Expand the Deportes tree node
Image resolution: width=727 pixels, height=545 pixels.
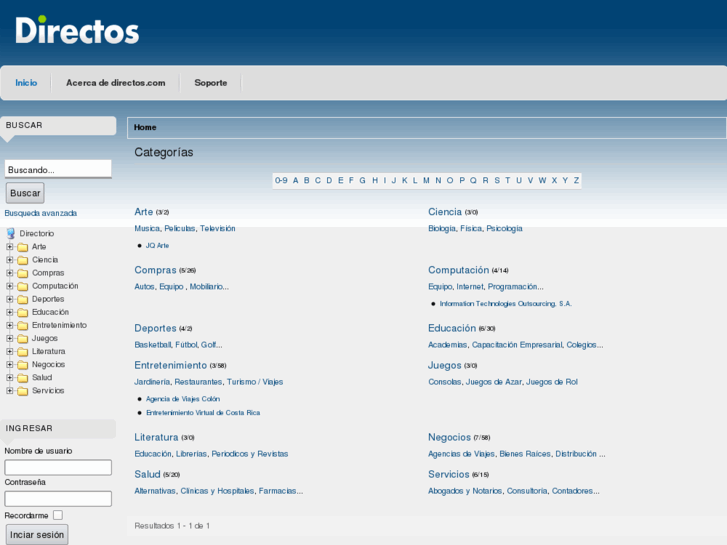(10, 299)
